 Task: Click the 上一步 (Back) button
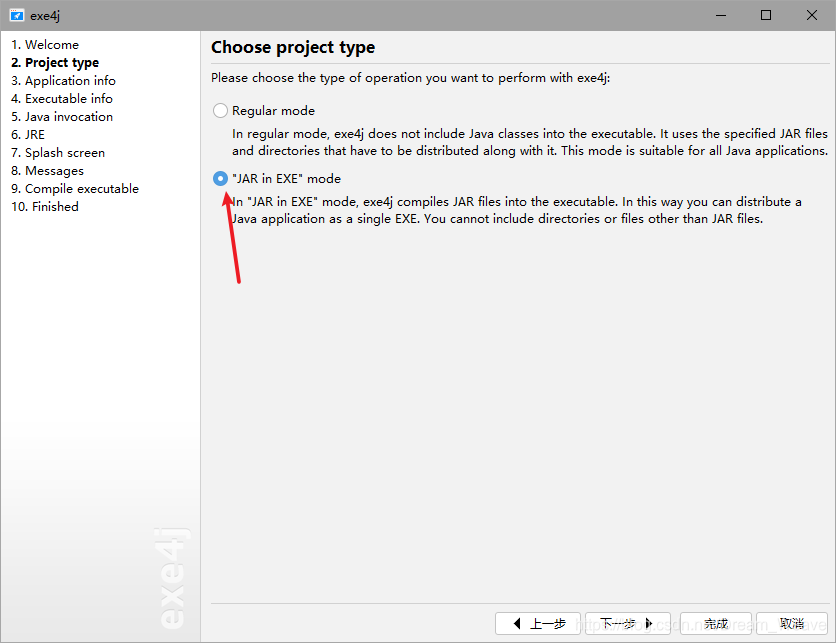538,623
